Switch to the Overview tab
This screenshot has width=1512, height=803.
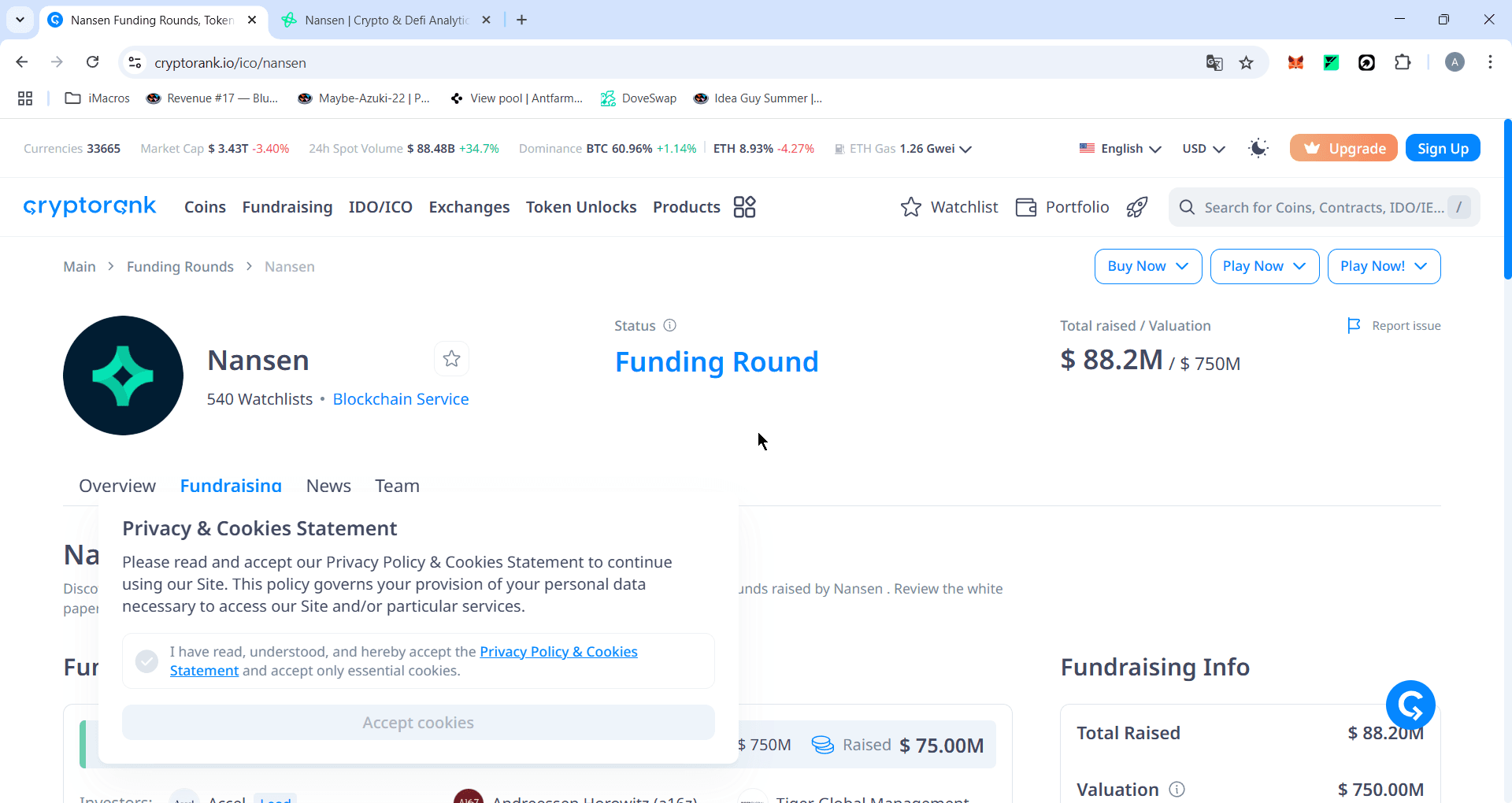click(x=117, y=486)
